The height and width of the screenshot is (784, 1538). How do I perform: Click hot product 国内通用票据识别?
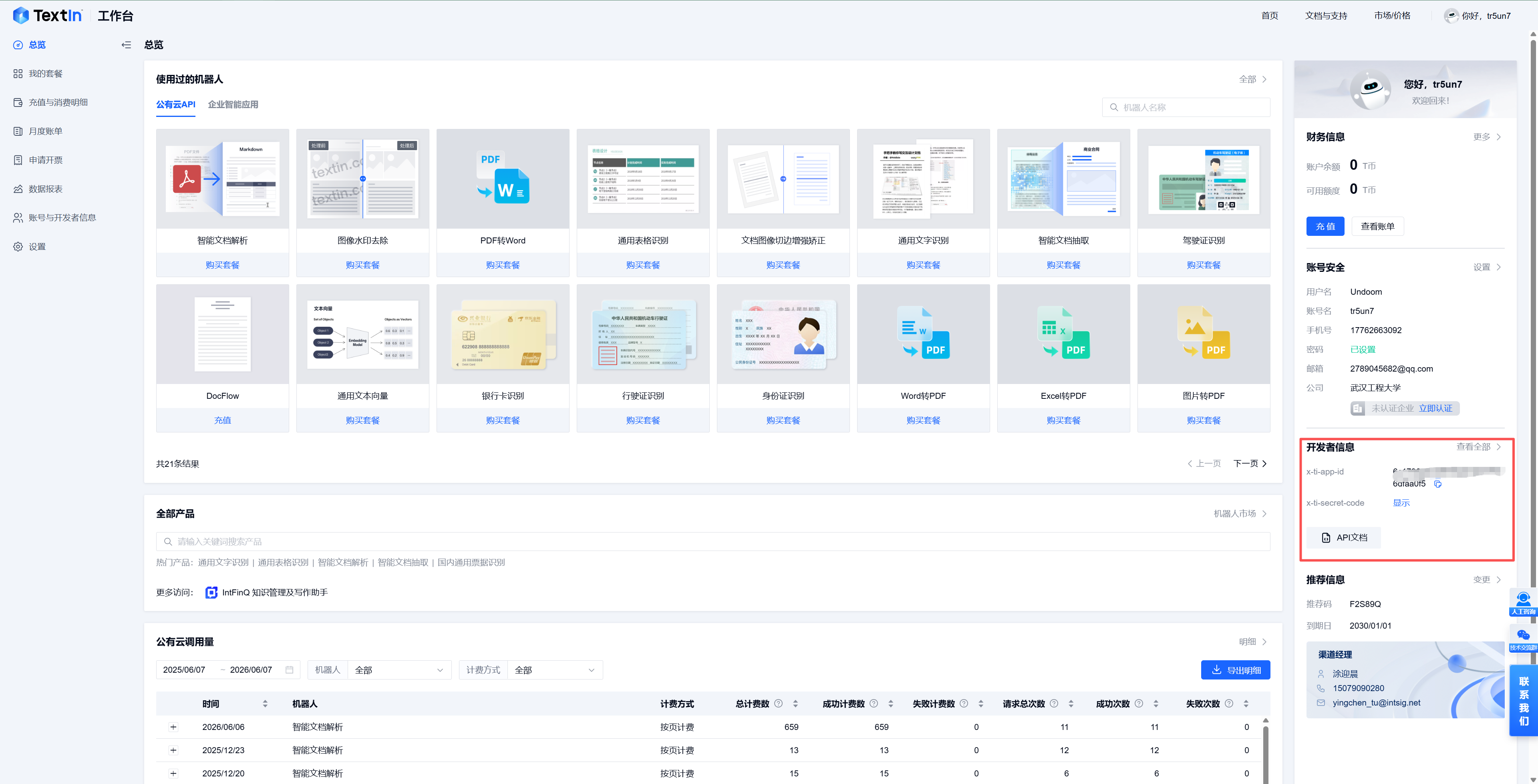tap(471, 563)
